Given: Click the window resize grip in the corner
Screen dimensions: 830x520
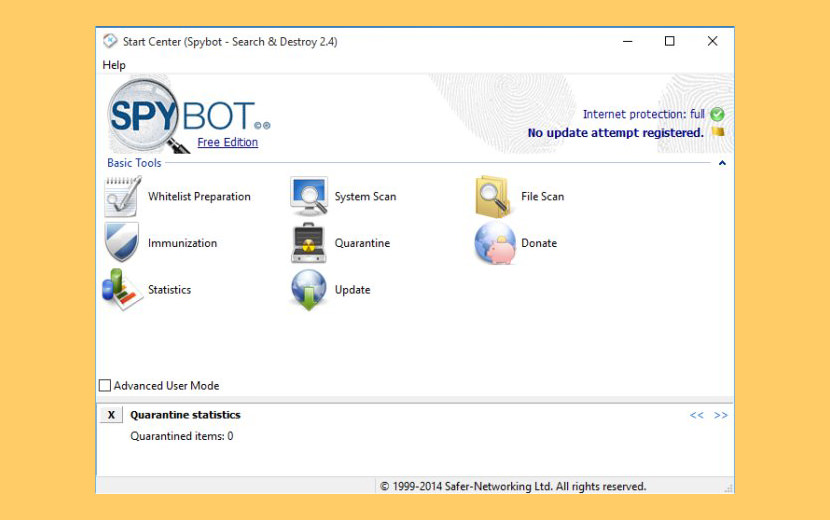Looking at the screenshot, I should [729, 488].
